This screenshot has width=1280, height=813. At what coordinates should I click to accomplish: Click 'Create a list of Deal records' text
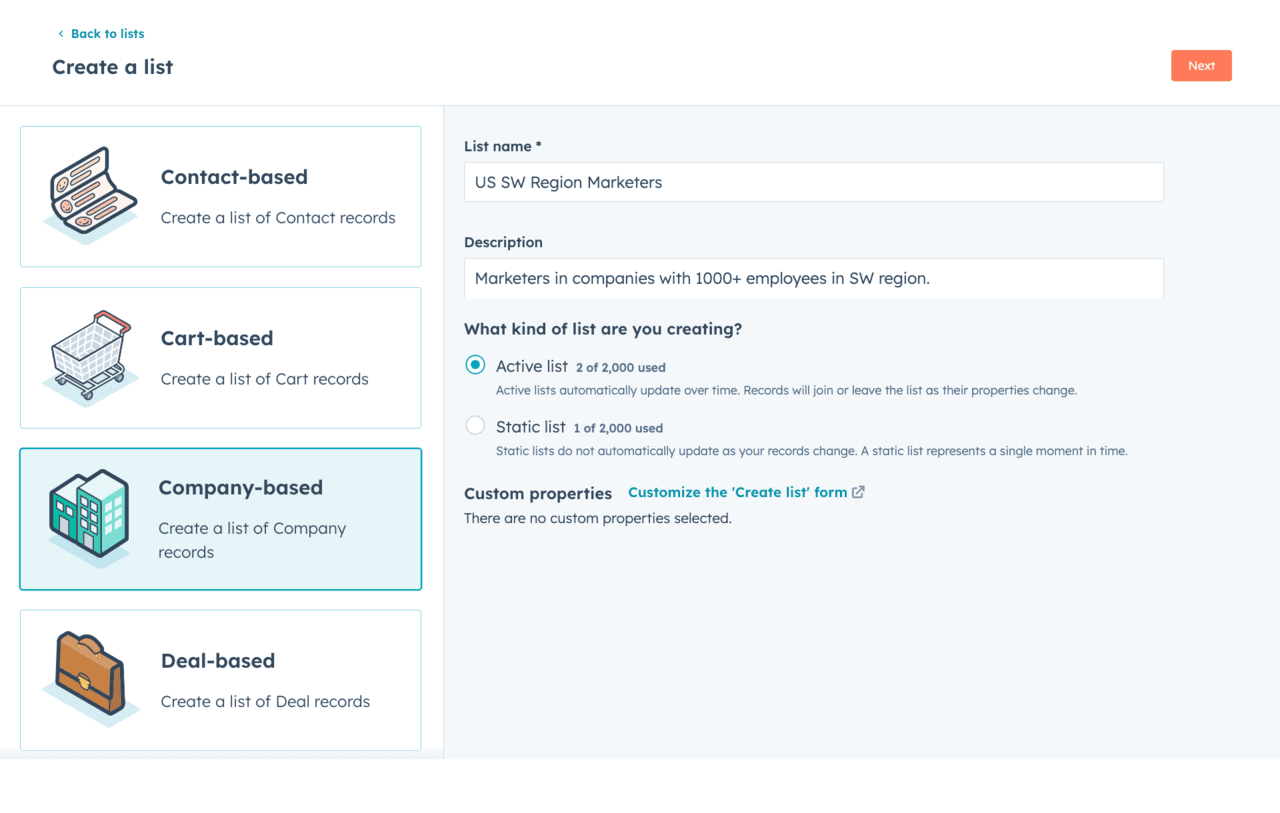[x=265, y=702]
